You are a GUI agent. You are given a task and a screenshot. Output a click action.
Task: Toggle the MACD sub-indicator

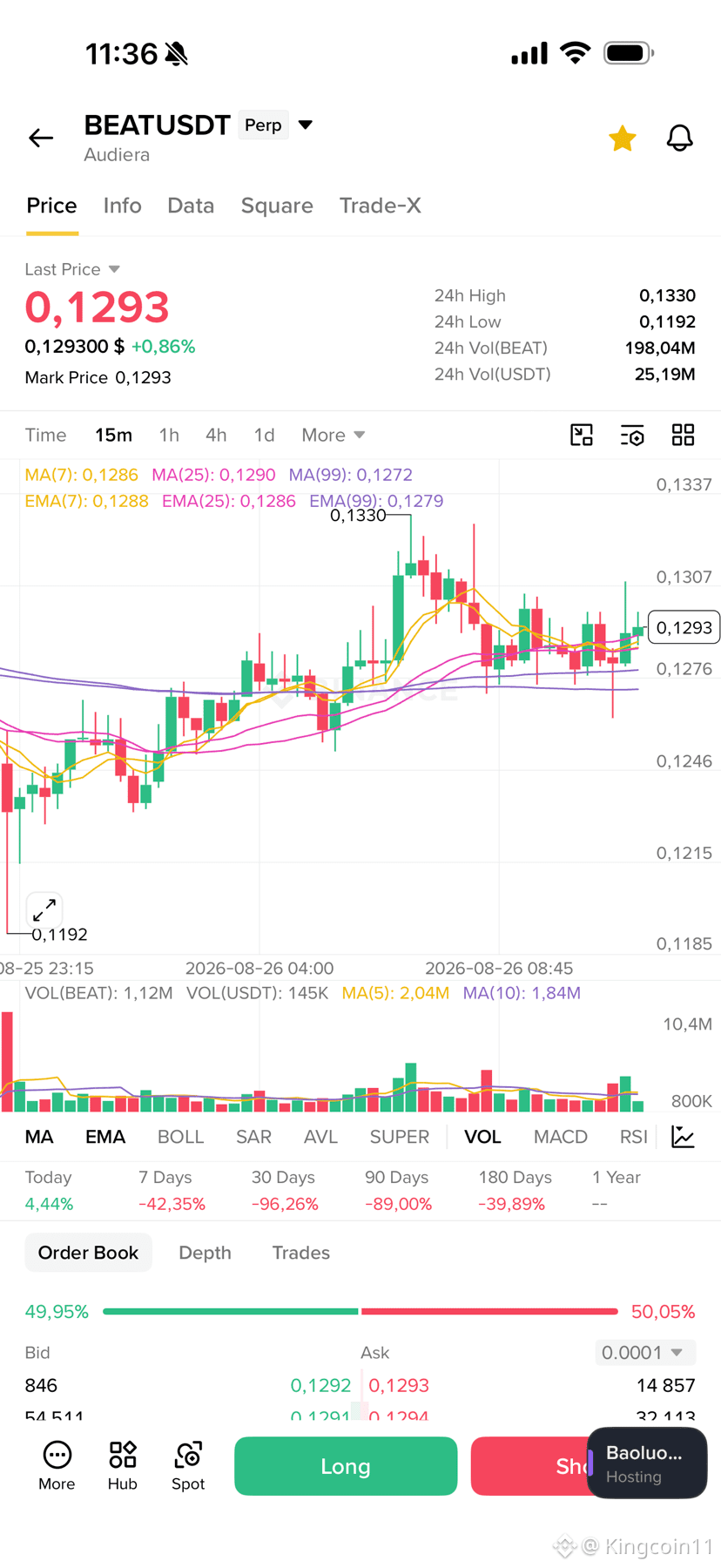560,1137
